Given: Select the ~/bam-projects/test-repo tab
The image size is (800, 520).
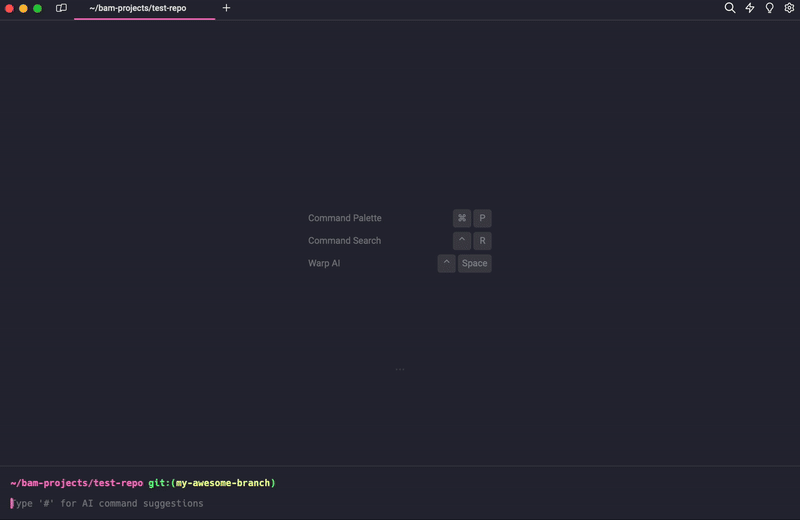Looking at the screenshot, I should click(144, 9).
